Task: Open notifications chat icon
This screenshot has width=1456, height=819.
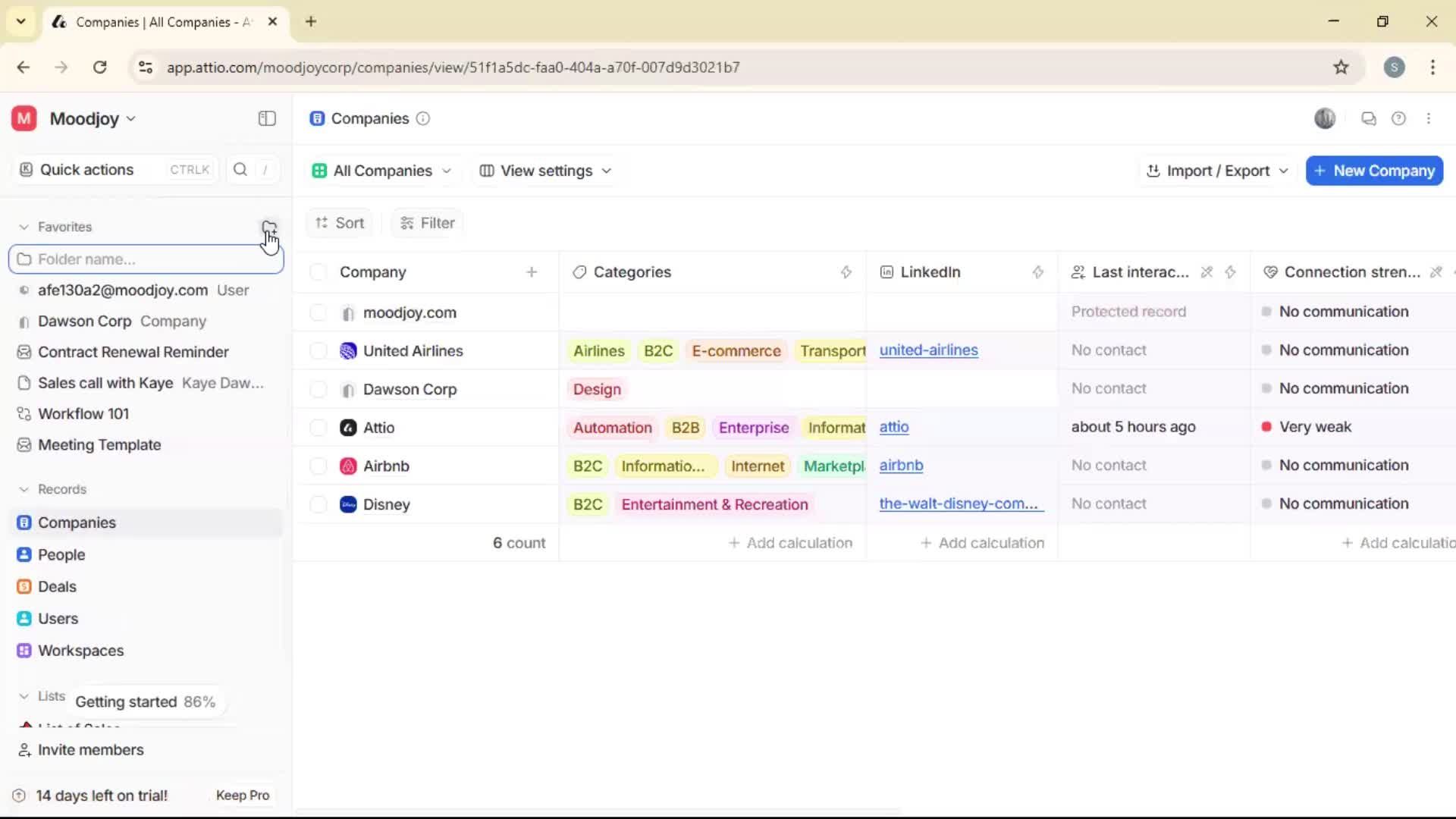Action: (1369, 118)
